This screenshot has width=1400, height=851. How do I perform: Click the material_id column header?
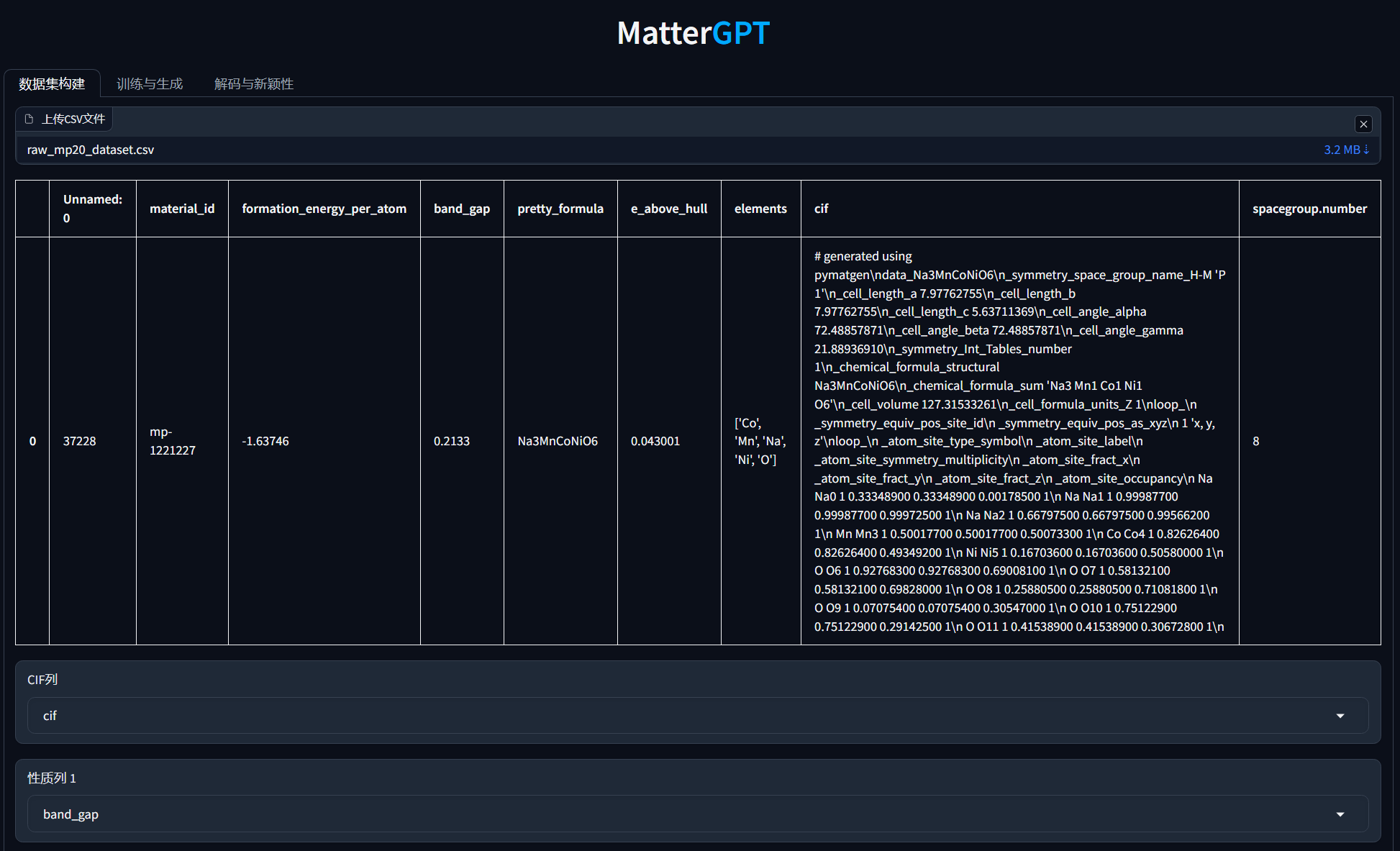[x=182, y=209]
